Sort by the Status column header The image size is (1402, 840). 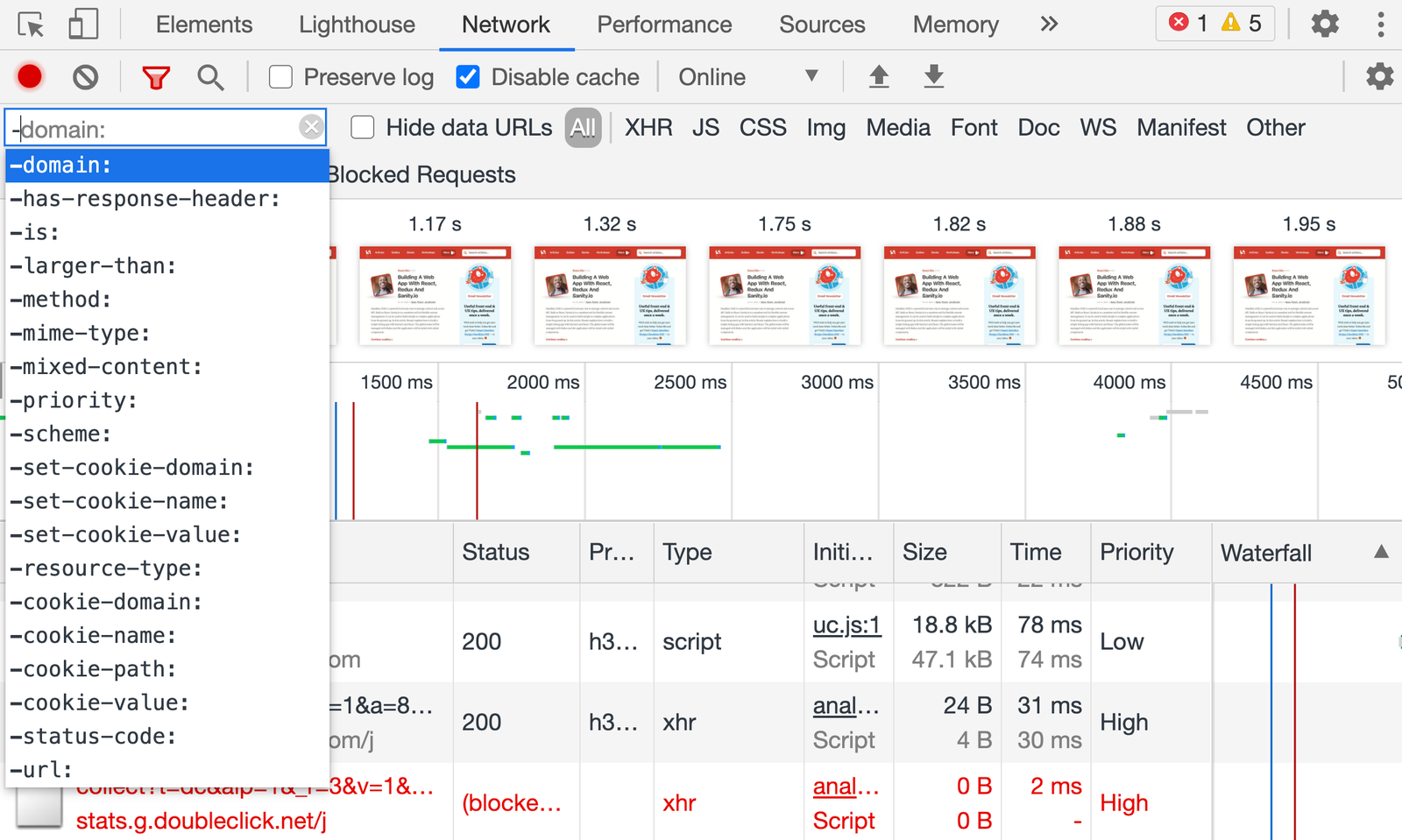(x=516, y=553)
